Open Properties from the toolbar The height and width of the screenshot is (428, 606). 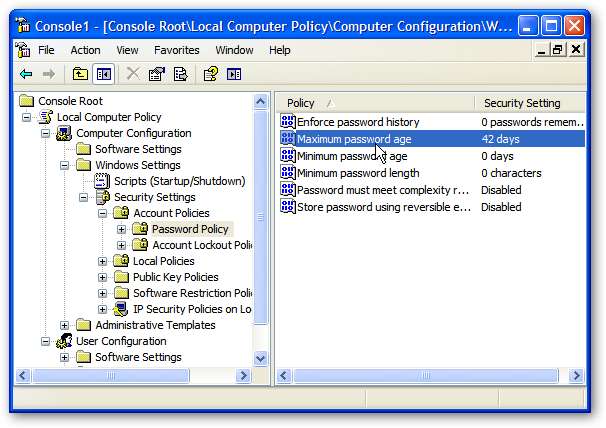(156, 73)
